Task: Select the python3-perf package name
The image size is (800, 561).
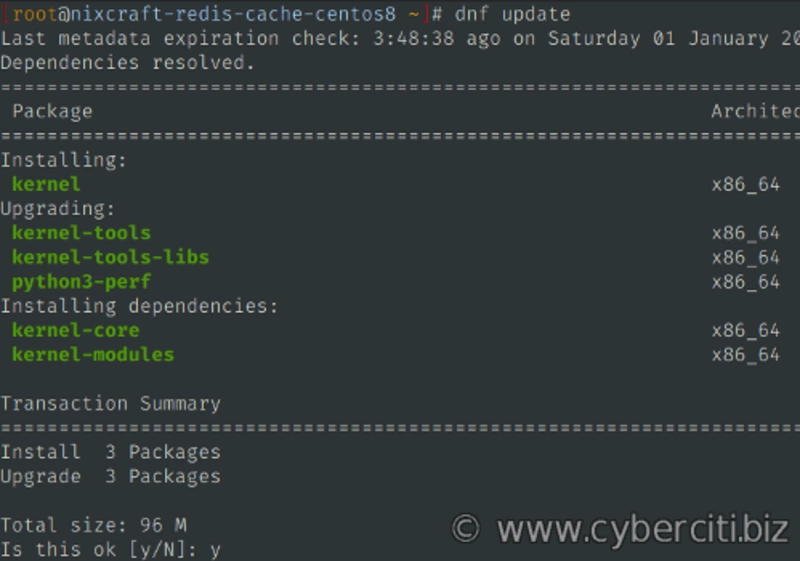Action: tap(81, 282)
